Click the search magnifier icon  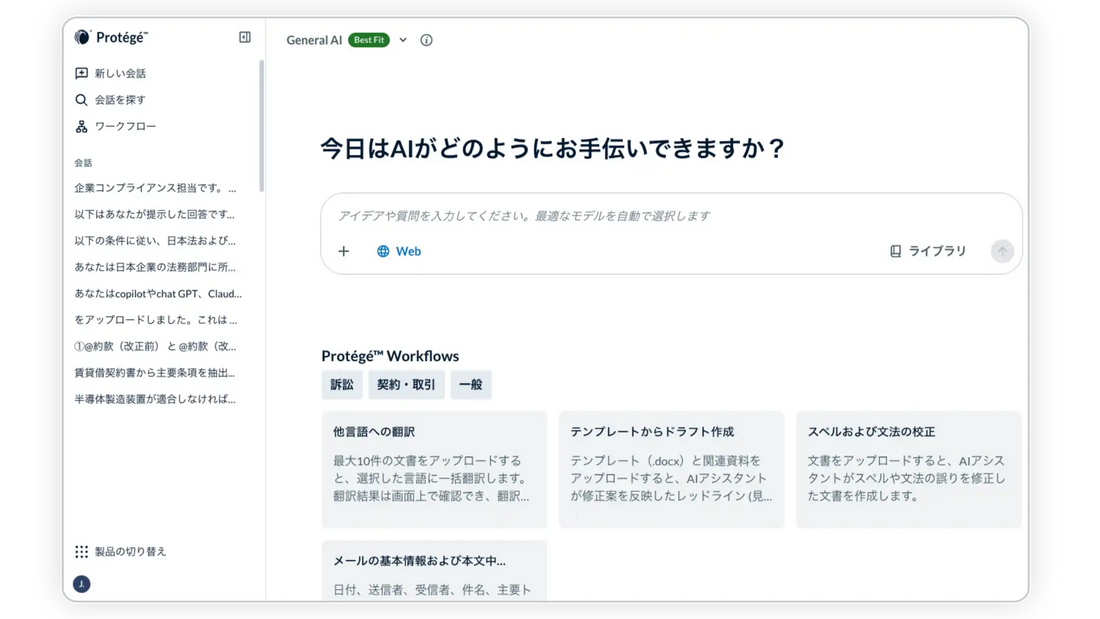click(x=81, y=100)
